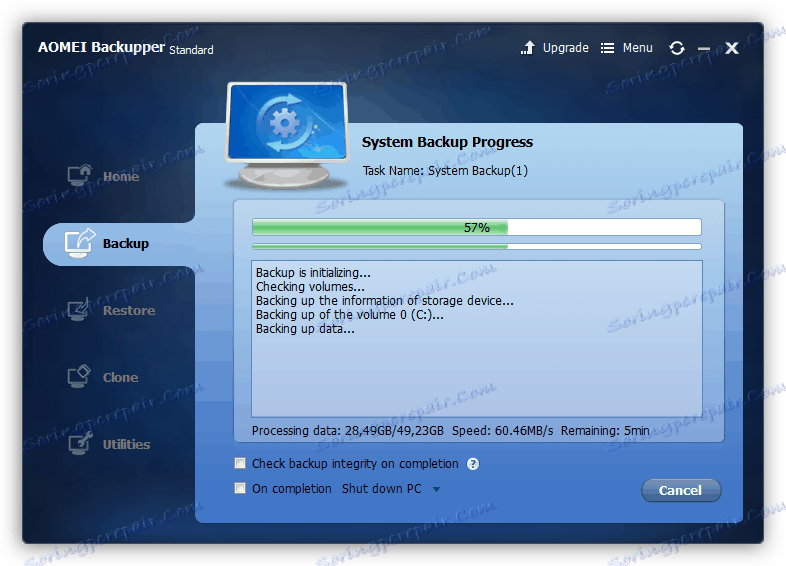
Task: Click the Upgrade arrow icon
Action: (x=527, y=48)
